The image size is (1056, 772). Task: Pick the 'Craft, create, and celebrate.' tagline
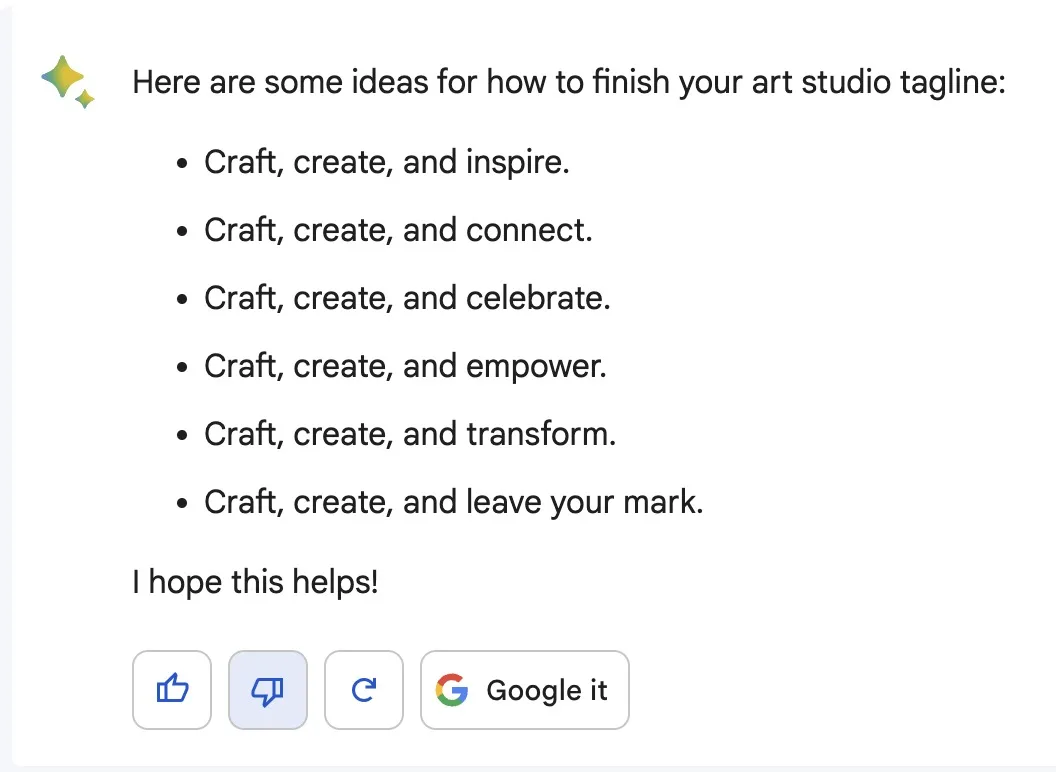coord(407,298)
